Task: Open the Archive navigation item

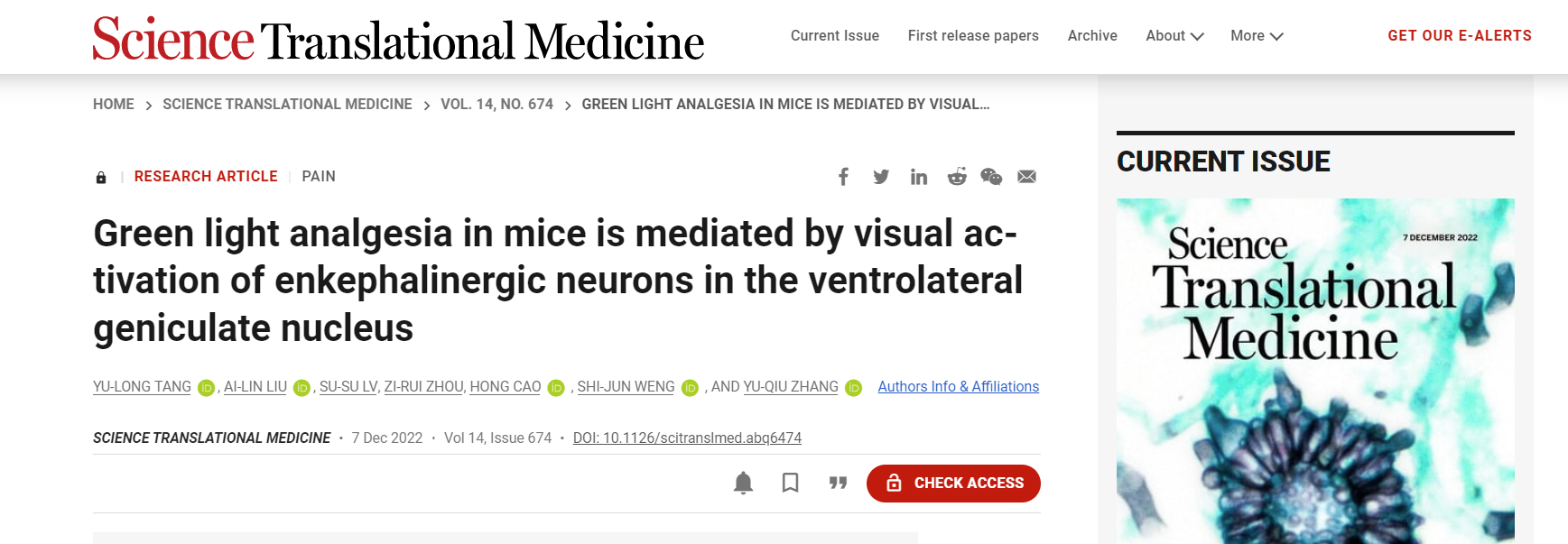Action: tap(1092, 36)
